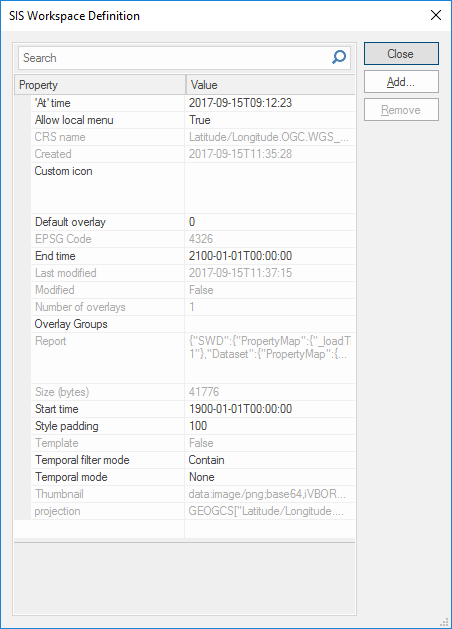Select the Custom icon property row

(193, 188)
